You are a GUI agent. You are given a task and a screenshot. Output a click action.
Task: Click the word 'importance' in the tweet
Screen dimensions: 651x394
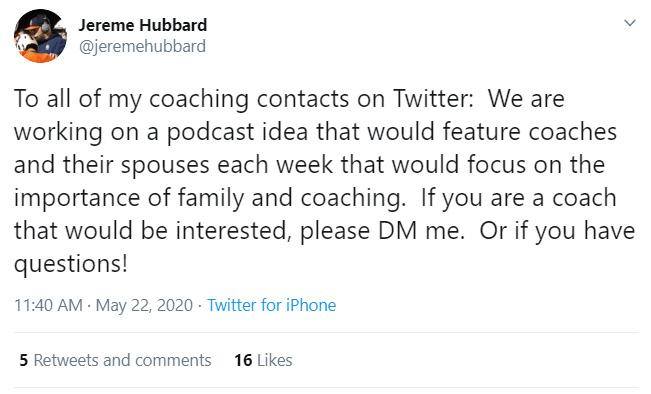[x=77, y=198]
